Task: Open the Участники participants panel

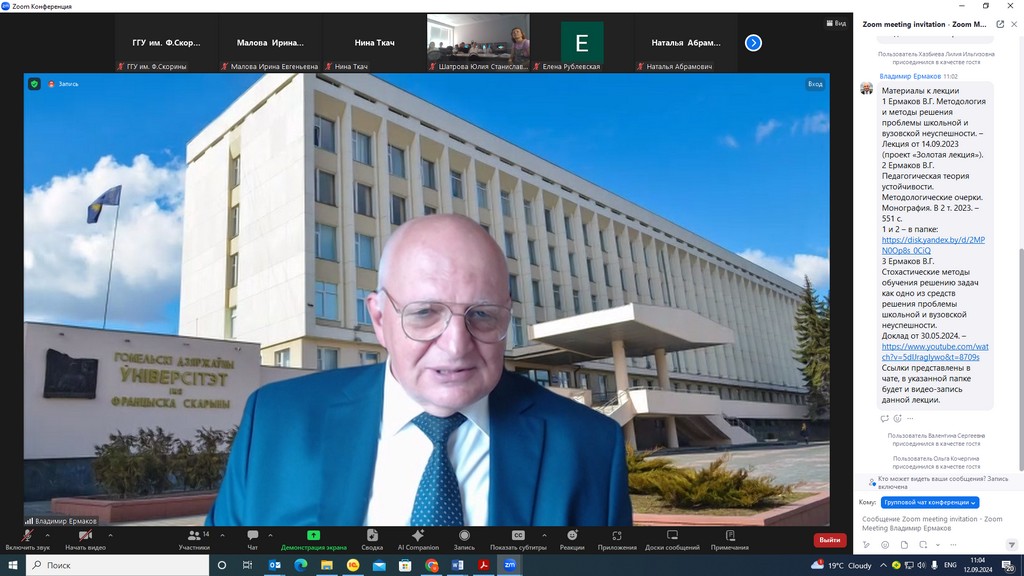Action: 193,539
